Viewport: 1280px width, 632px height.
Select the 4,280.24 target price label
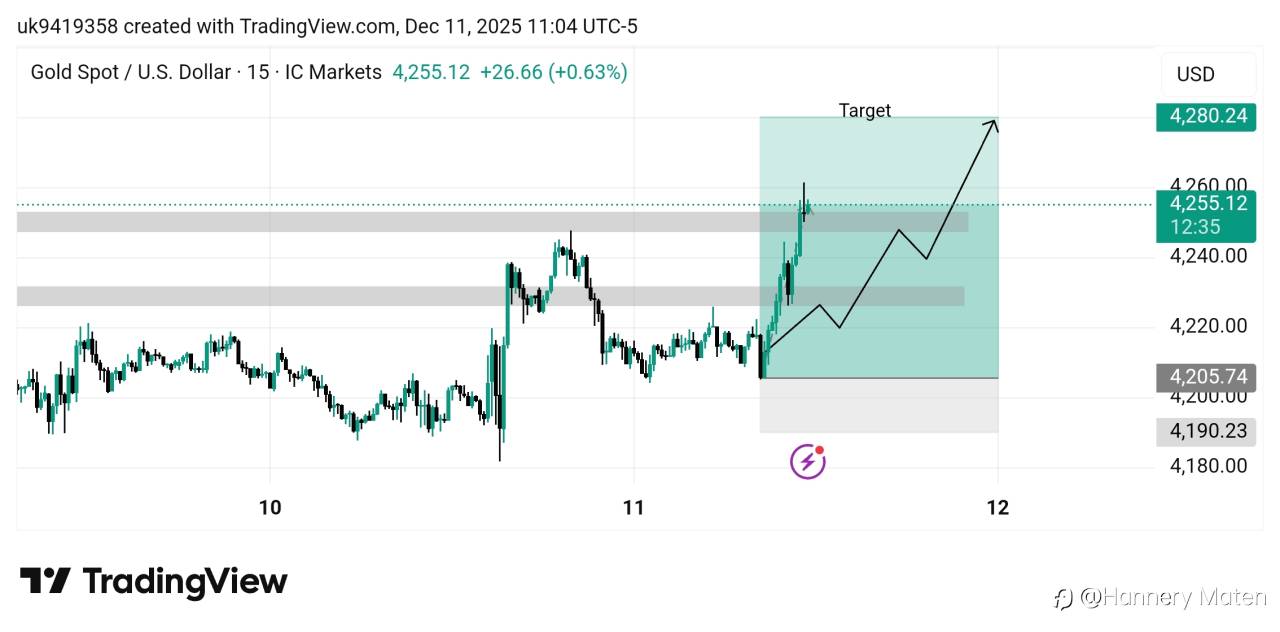point(1206,116)
